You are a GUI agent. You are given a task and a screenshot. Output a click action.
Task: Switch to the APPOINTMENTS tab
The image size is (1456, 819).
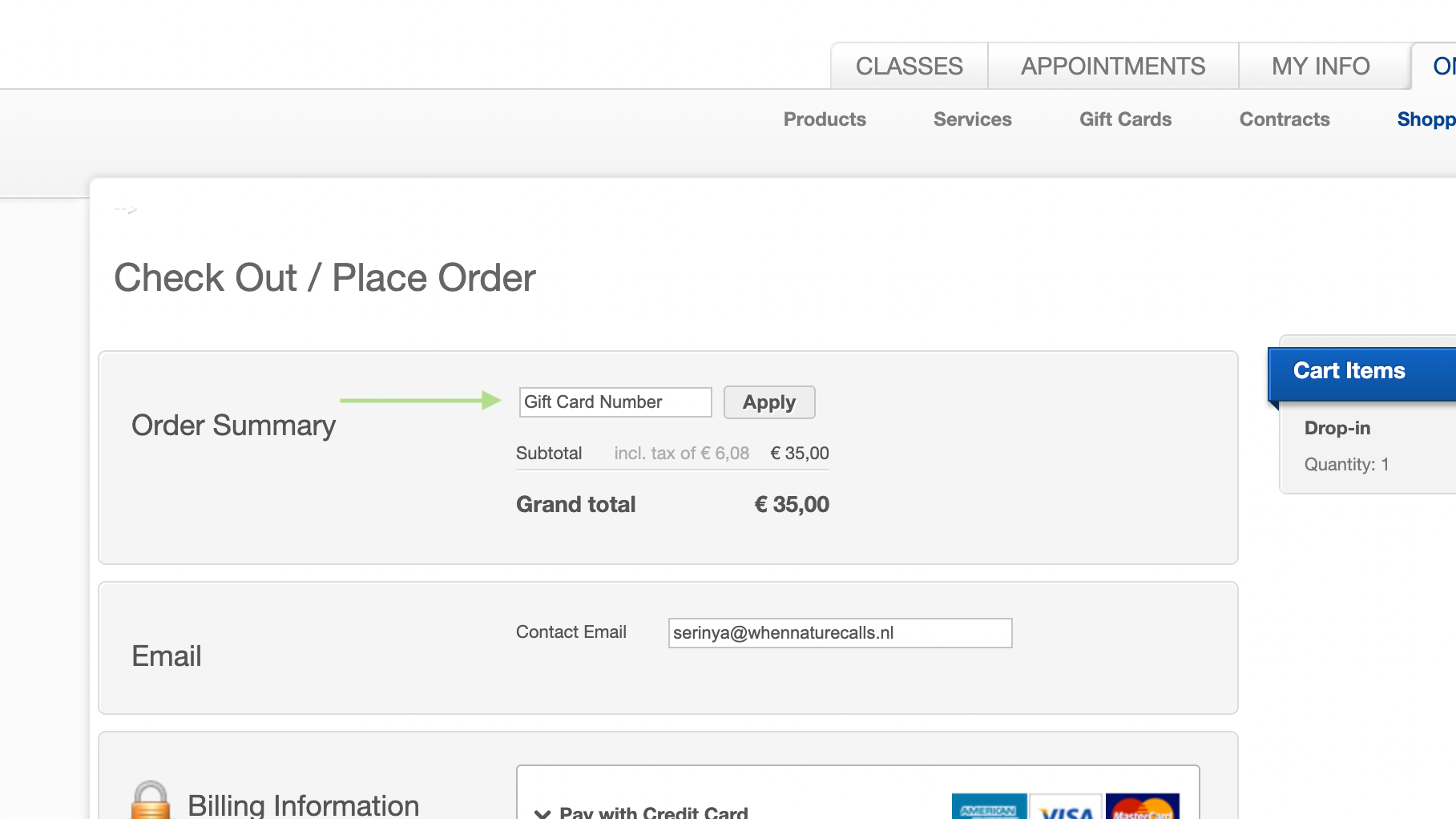[1112, 66]
